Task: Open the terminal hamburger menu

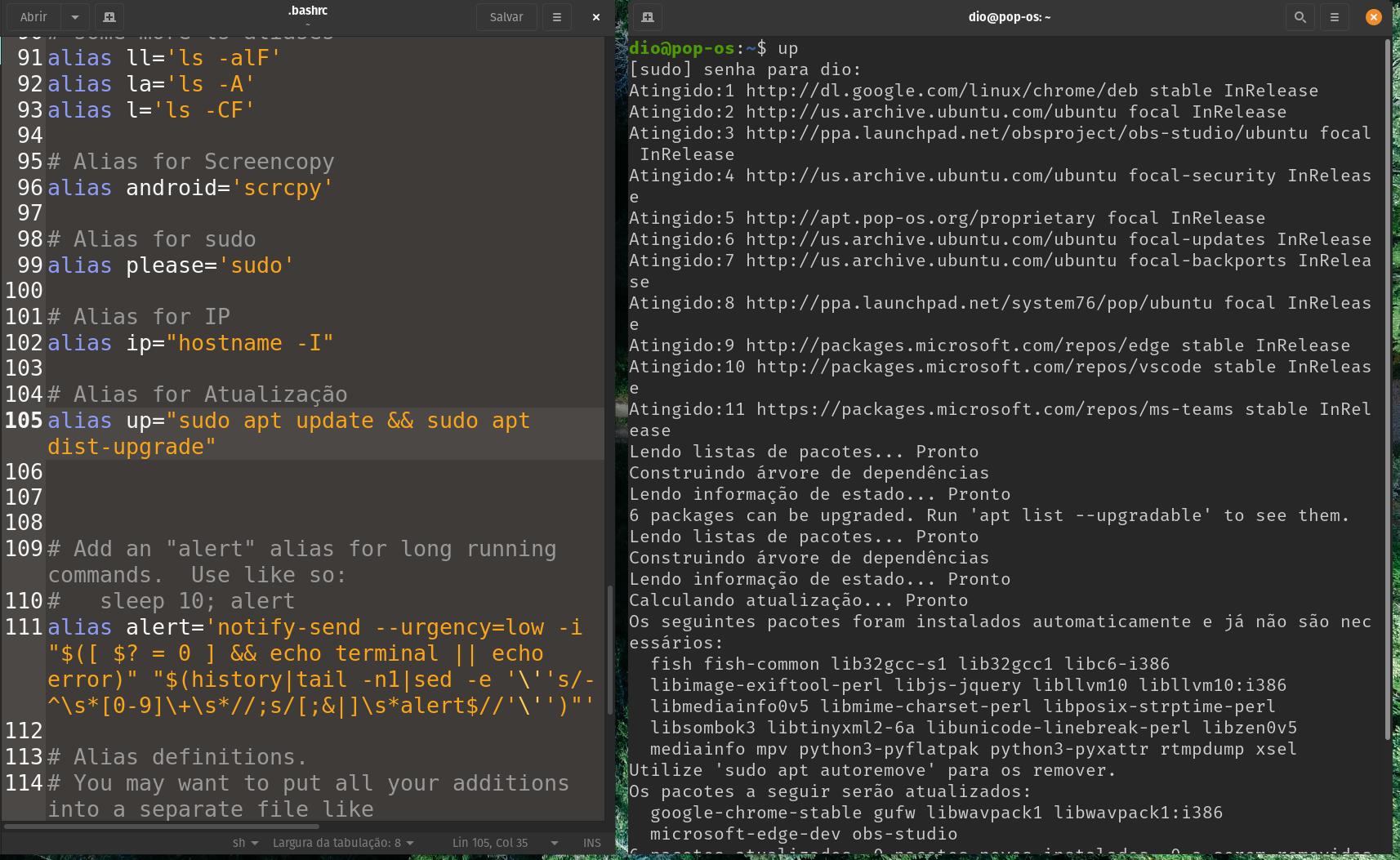Action: (x=1335, y=16)
